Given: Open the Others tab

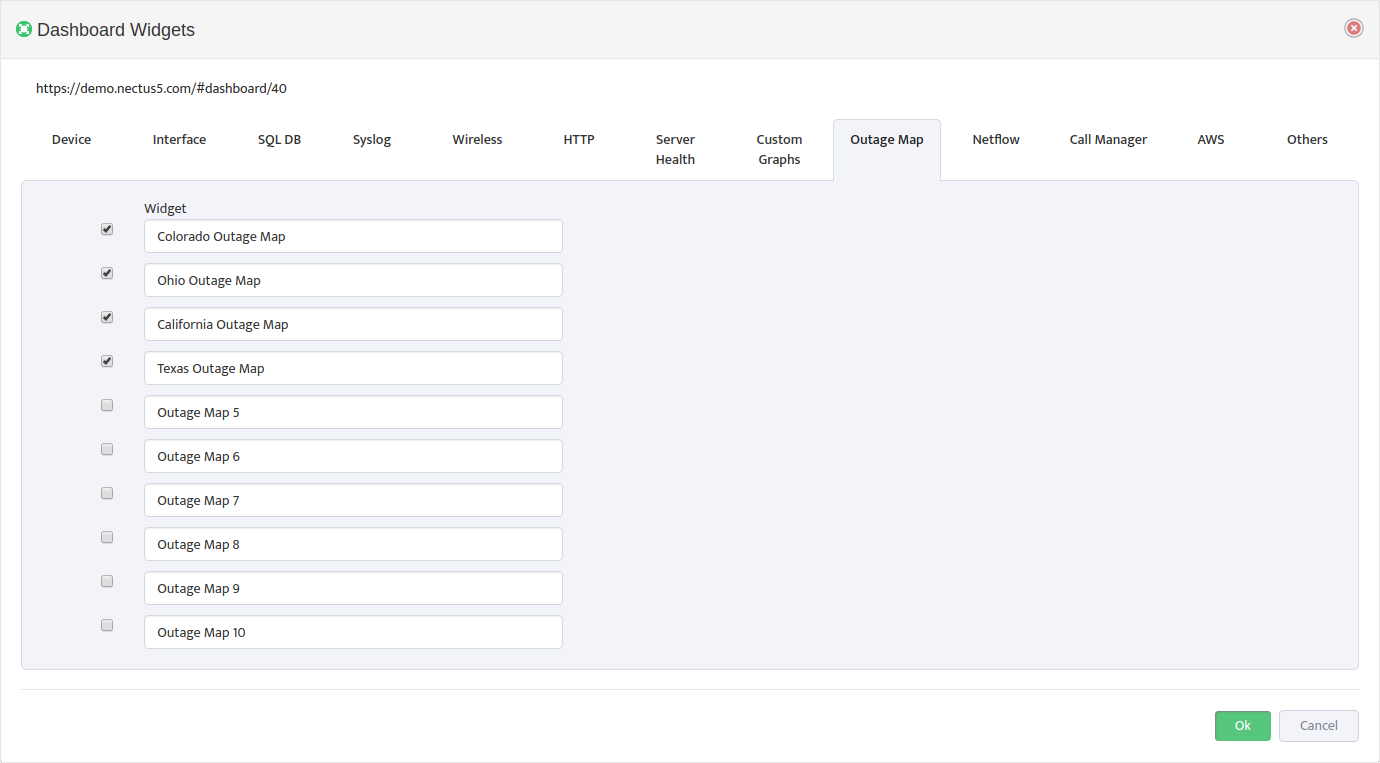Looking at the screenshot, I should click(1307, 140).
